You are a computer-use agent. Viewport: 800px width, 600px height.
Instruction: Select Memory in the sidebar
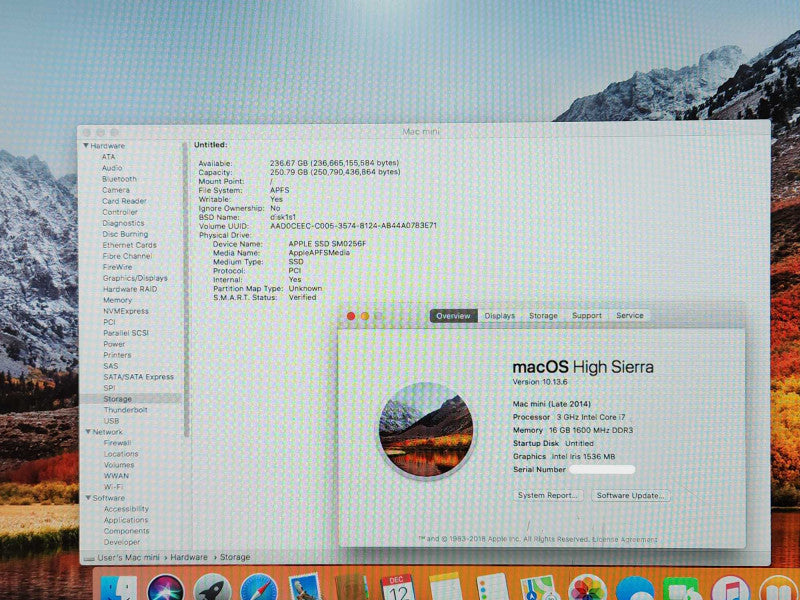(117, 300)
